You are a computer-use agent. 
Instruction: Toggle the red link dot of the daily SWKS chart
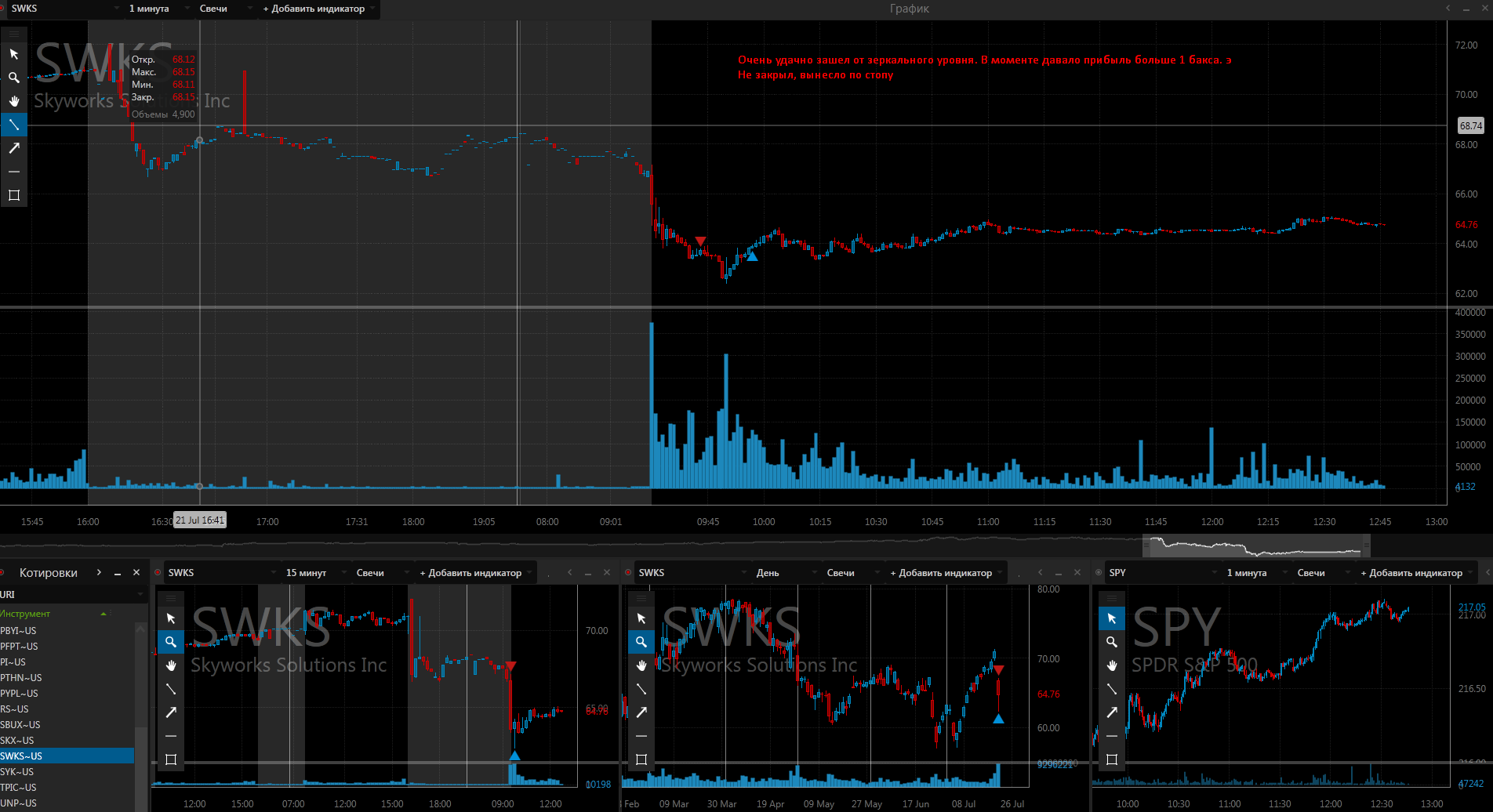pos(628,573)
